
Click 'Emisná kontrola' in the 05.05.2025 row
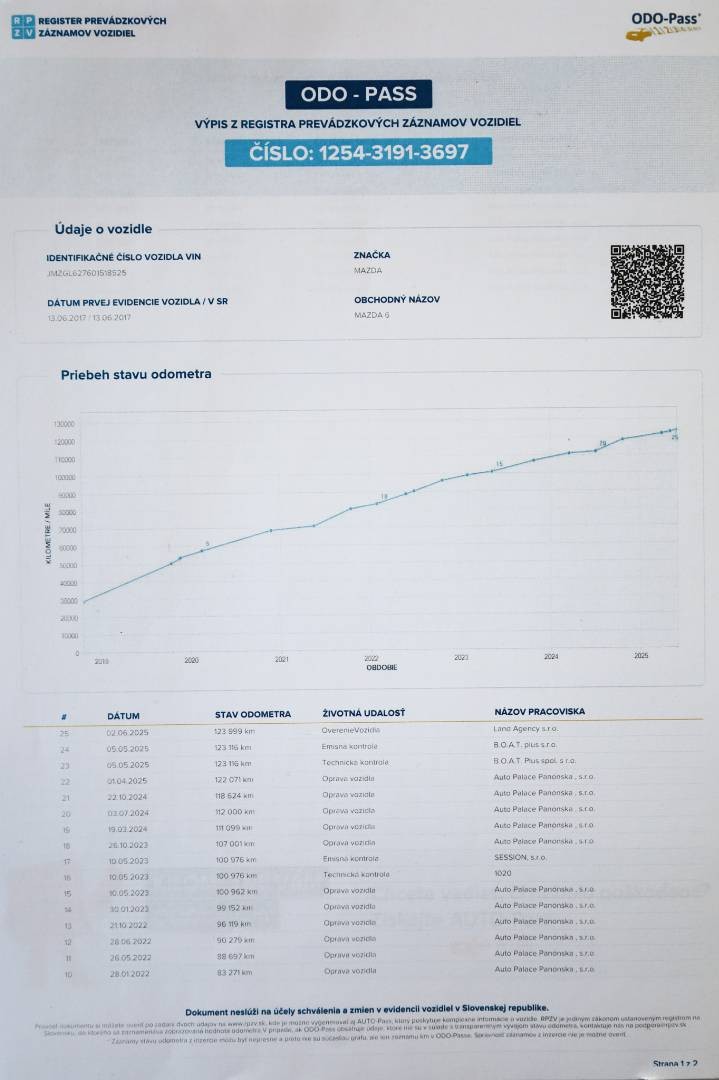[349, 747]
